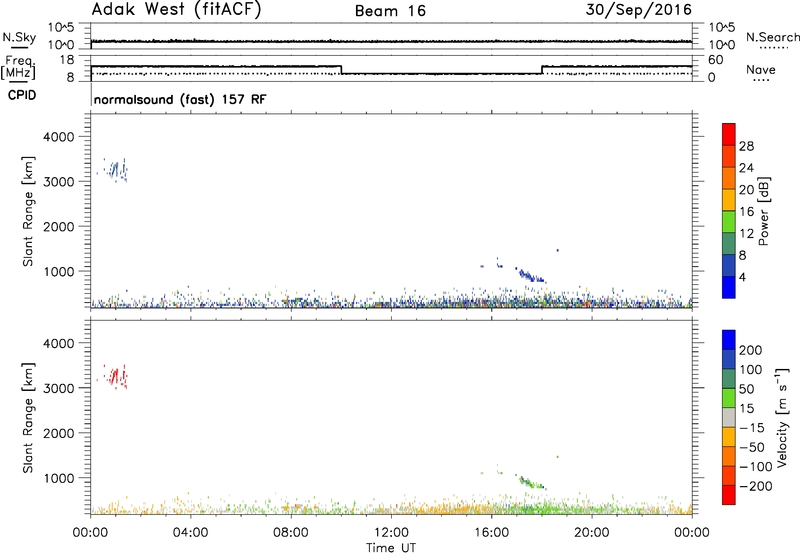Select the '18' tick on the frequency axis

coord(66,60)
